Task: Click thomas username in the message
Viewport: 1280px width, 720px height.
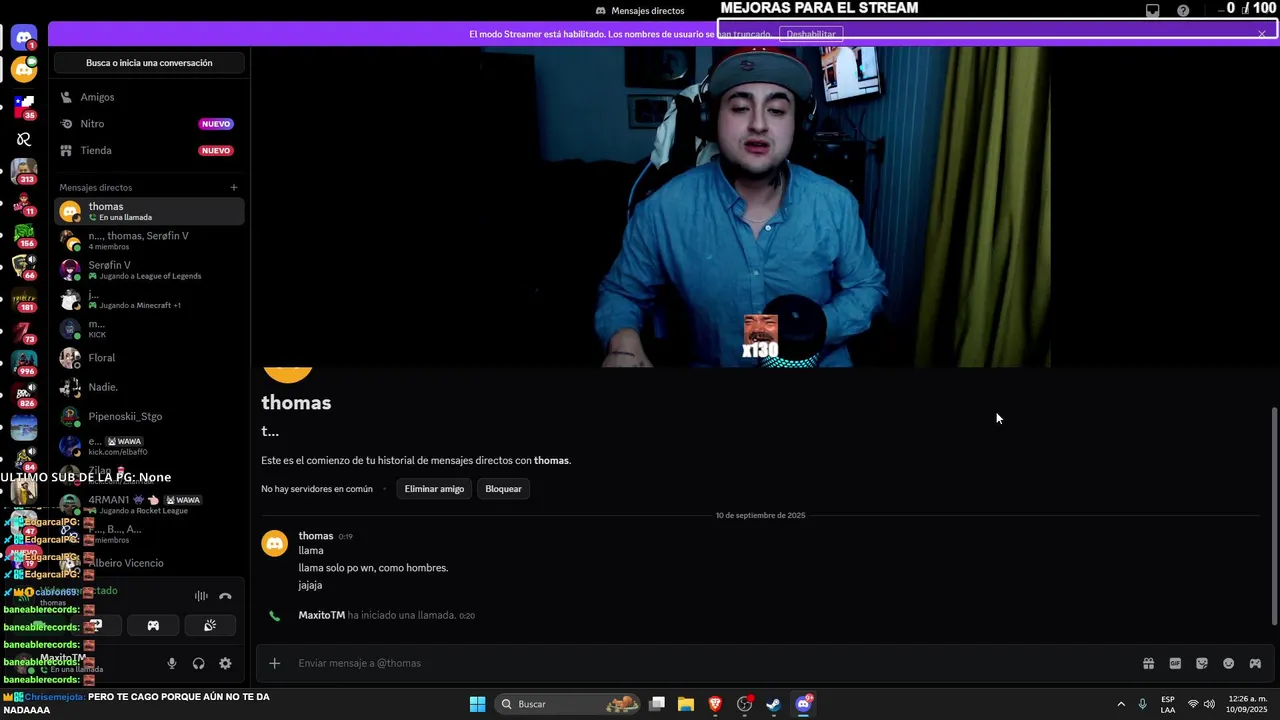Action: pyautogui.click(x=316, y=536)
